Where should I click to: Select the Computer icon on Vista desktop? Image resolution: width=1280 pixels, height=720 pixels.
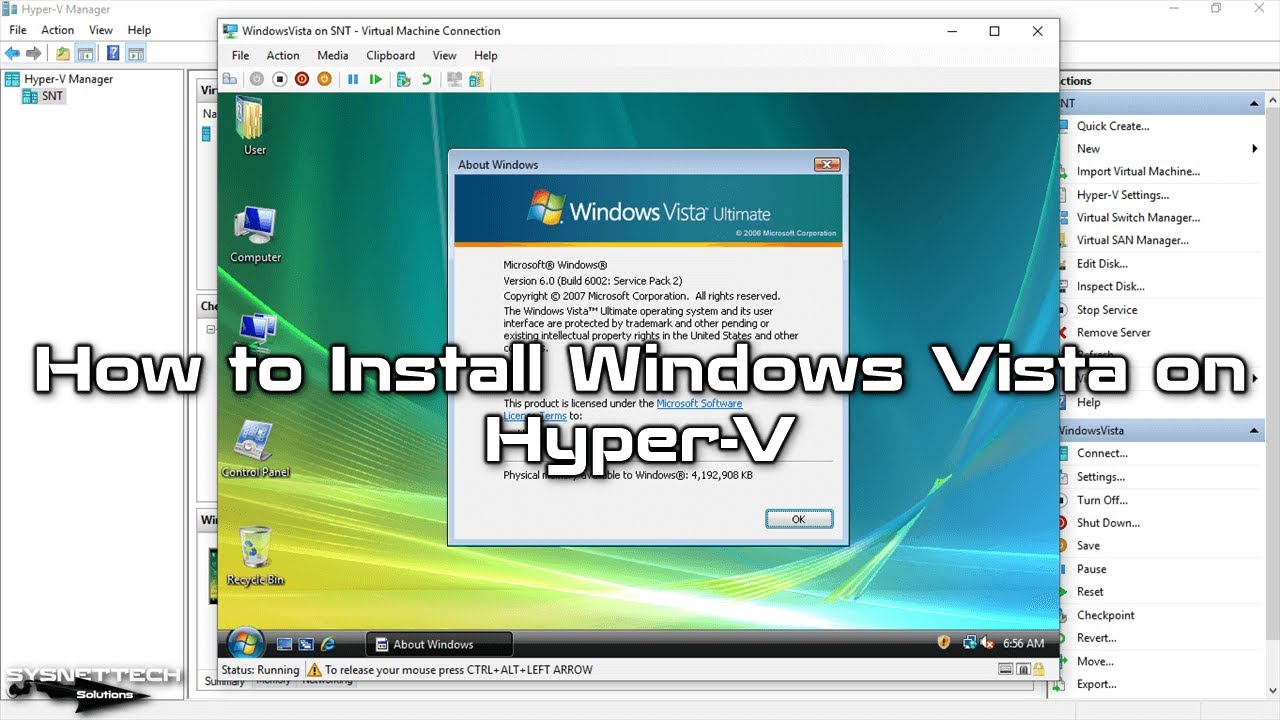[x=255, y=234]
